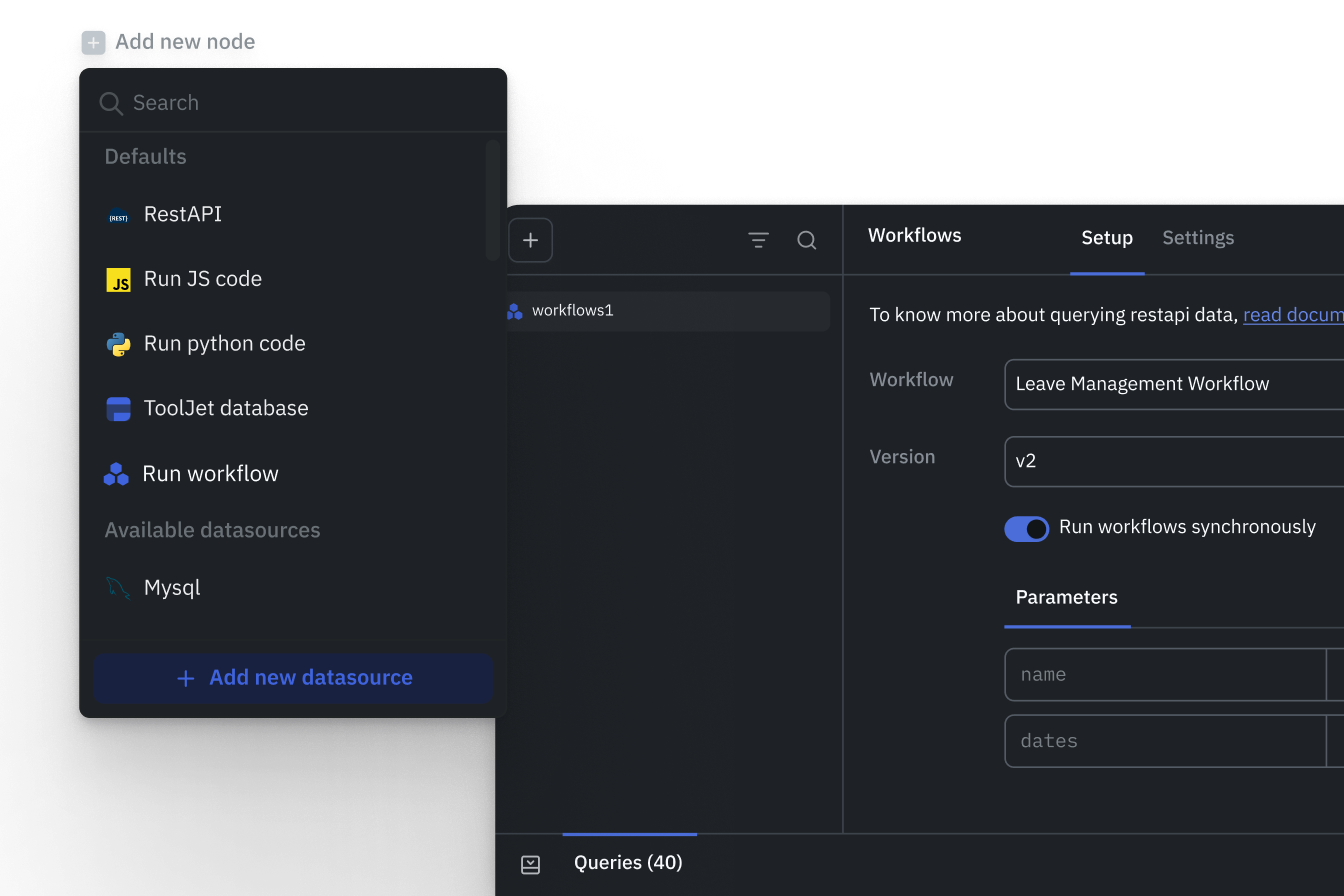The width and height of the screenshot is (1344, 896).
Task: Toggle Run workflows synchronously switch
Action: pyautogui.click(x=1026, y=528)
